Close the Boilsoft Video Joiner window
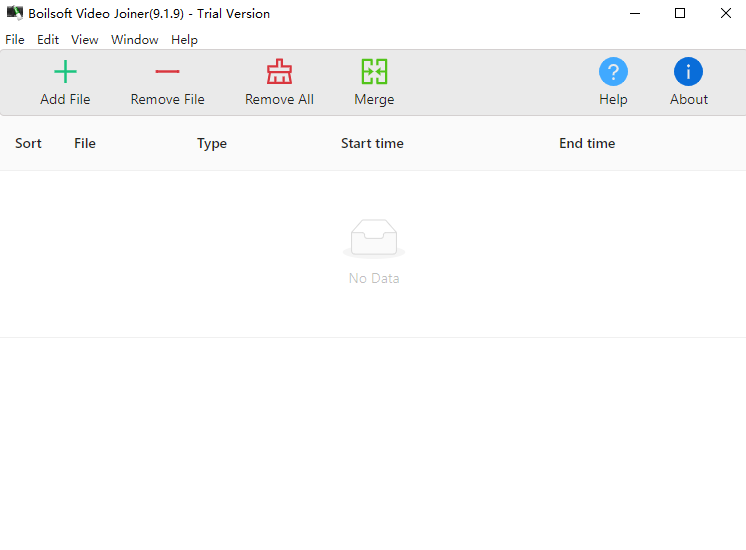This screenshot has height=550, width=746. point(726,13)
